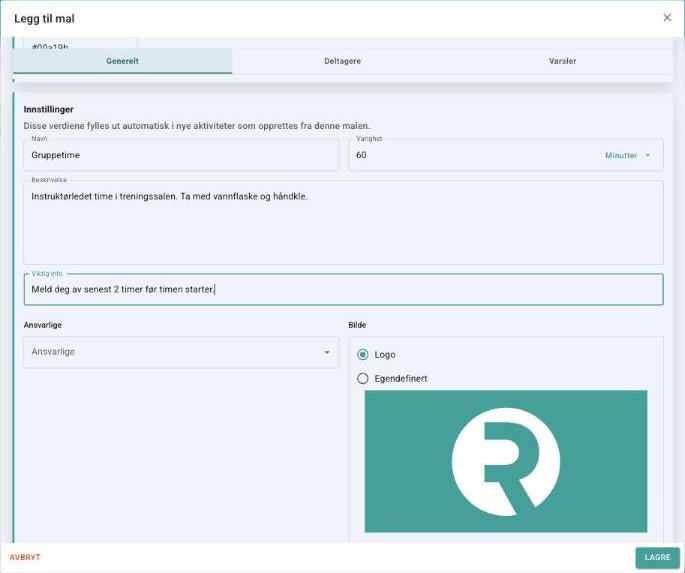685x573 pixels.
Task: Click the AVBRYT button
Action: [25, 557]
